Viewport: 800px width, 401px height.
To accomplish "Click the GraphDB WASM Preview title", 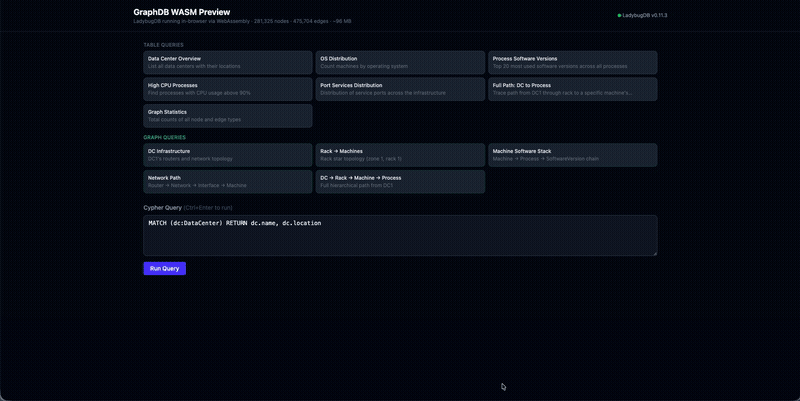I will click(x=182, y=12).
